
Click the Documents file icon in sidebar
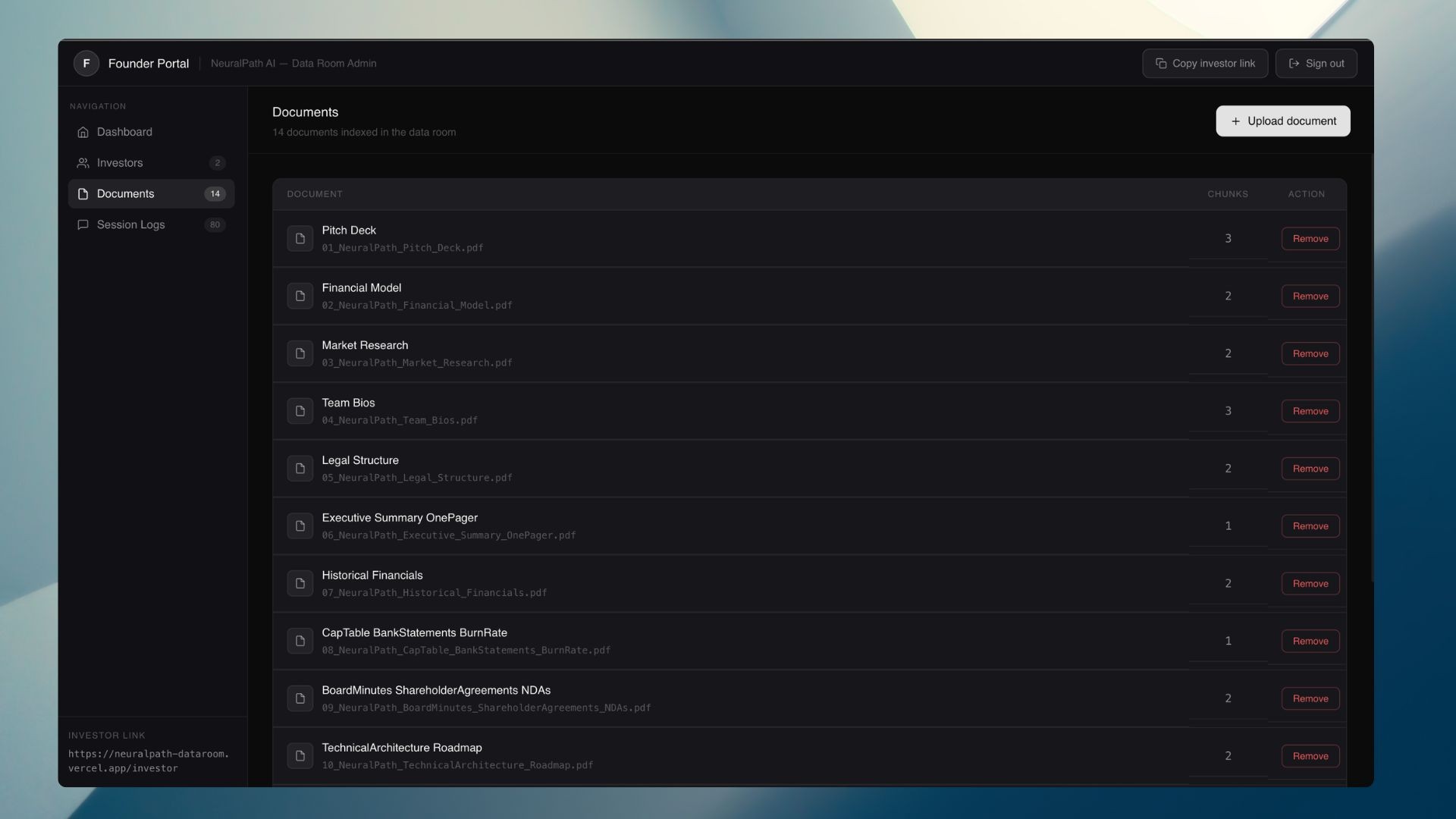(83, 194)
